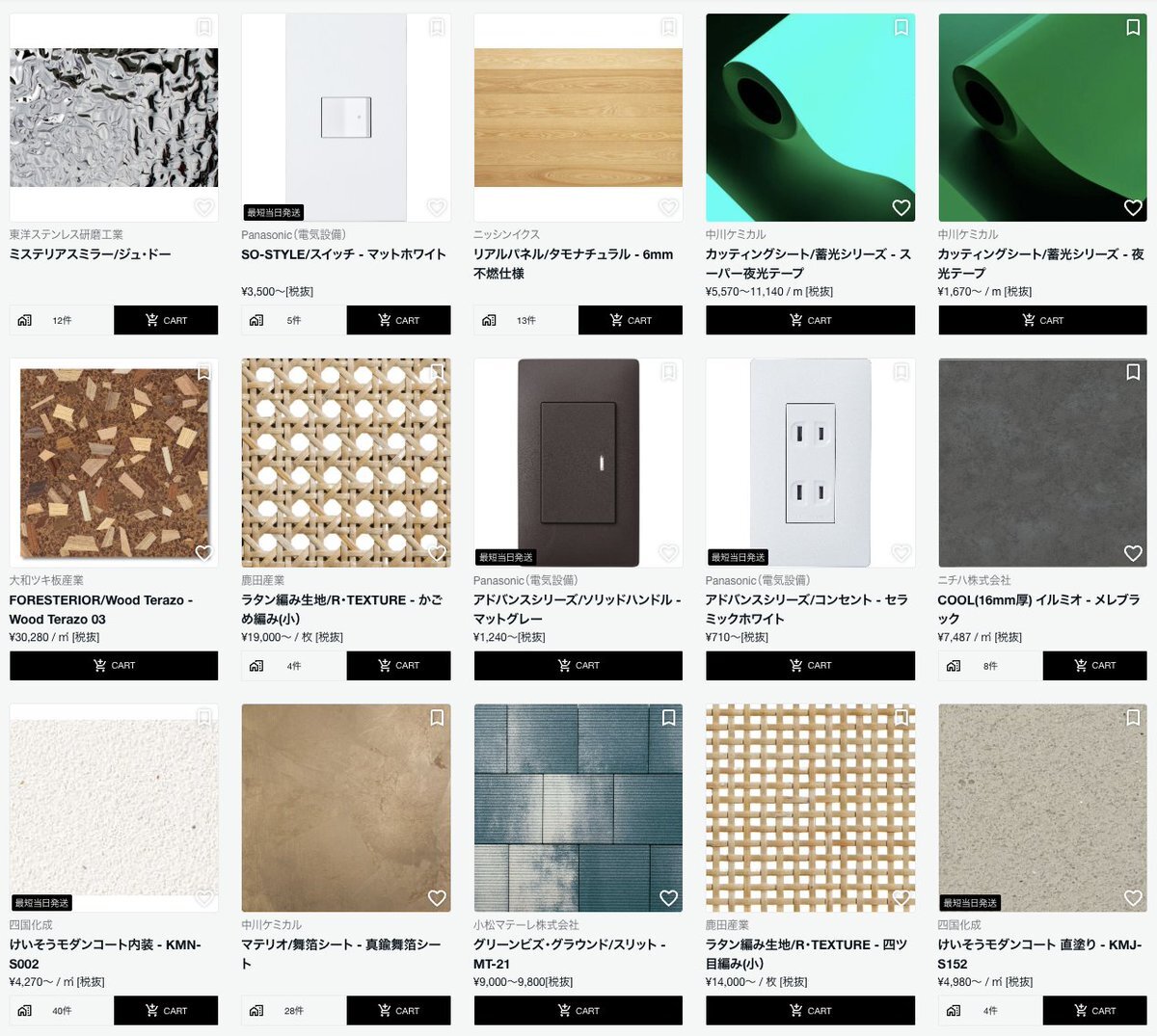Open アドバンスシリーズ/コンセント セラミックホワイト title link
Screen dimensions: 1157x1036
(807, 609)
